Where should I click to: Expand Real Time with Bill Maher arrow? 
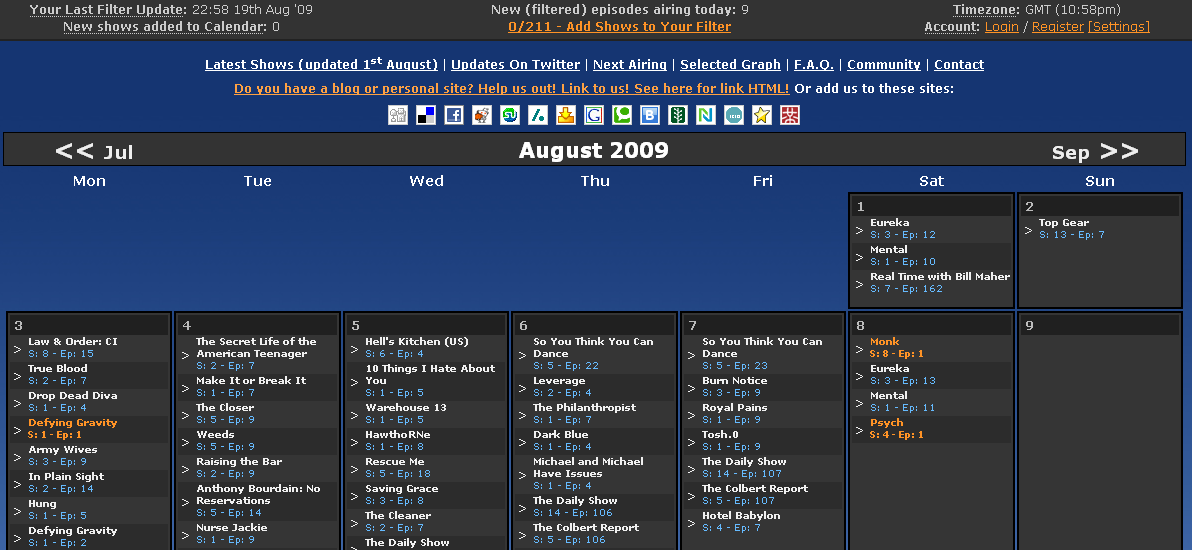[x=860, y=284]
